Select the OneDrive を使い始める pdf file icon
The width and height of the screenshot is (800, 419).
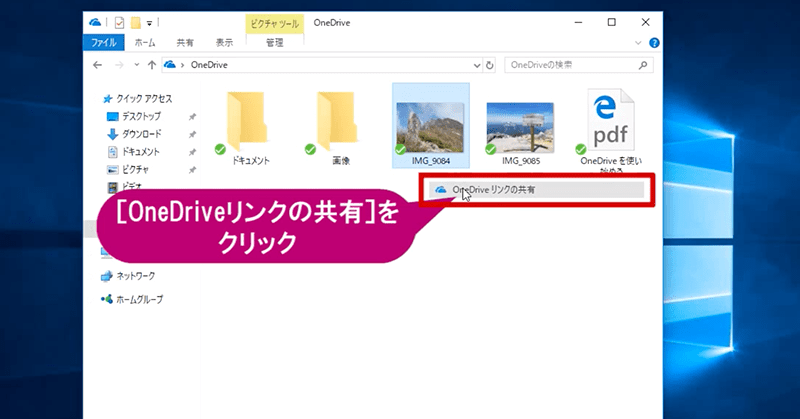click(611, 120)
